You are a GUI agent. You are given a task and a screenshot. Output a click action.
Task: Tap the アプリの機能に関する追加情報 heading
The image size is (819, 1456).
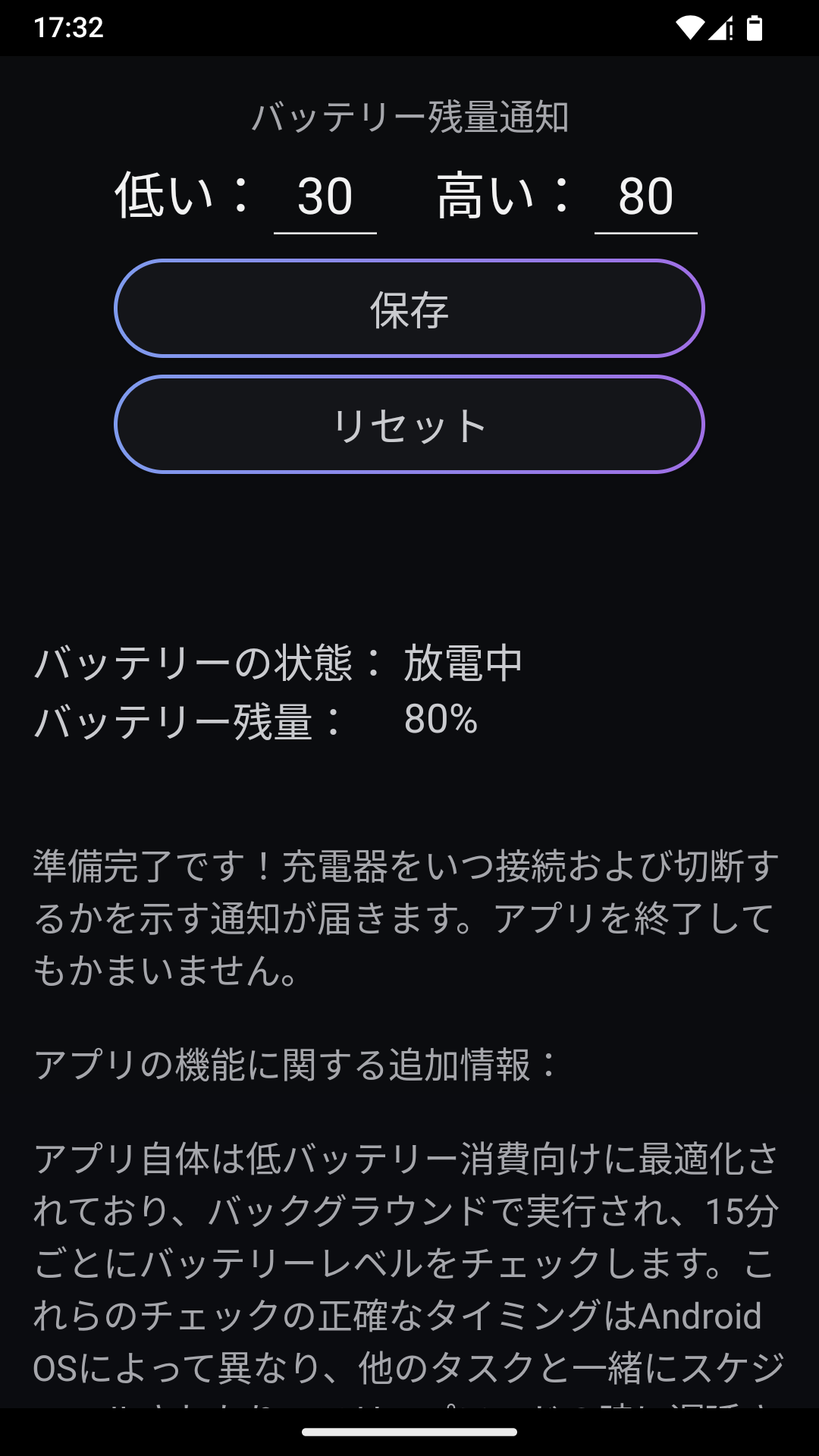coord(296,1065)
